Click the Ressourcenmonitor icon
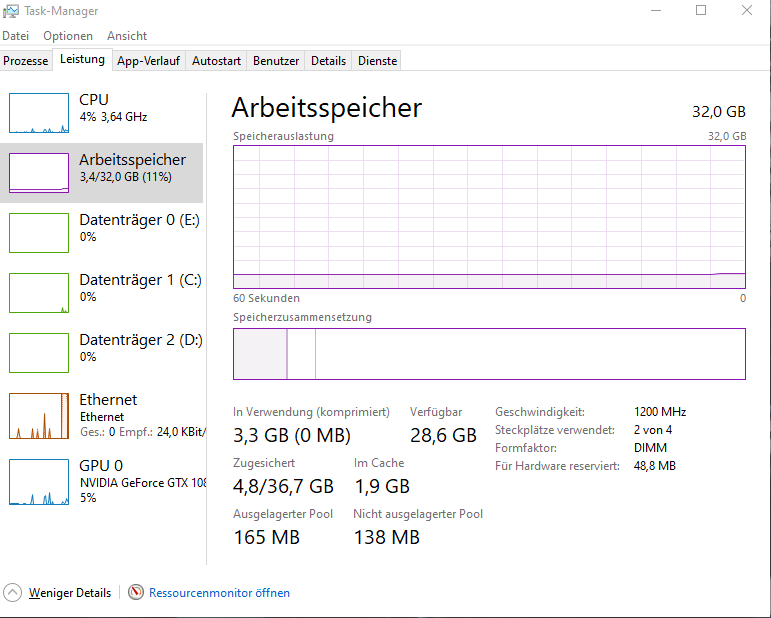 [x=136, y=593]
